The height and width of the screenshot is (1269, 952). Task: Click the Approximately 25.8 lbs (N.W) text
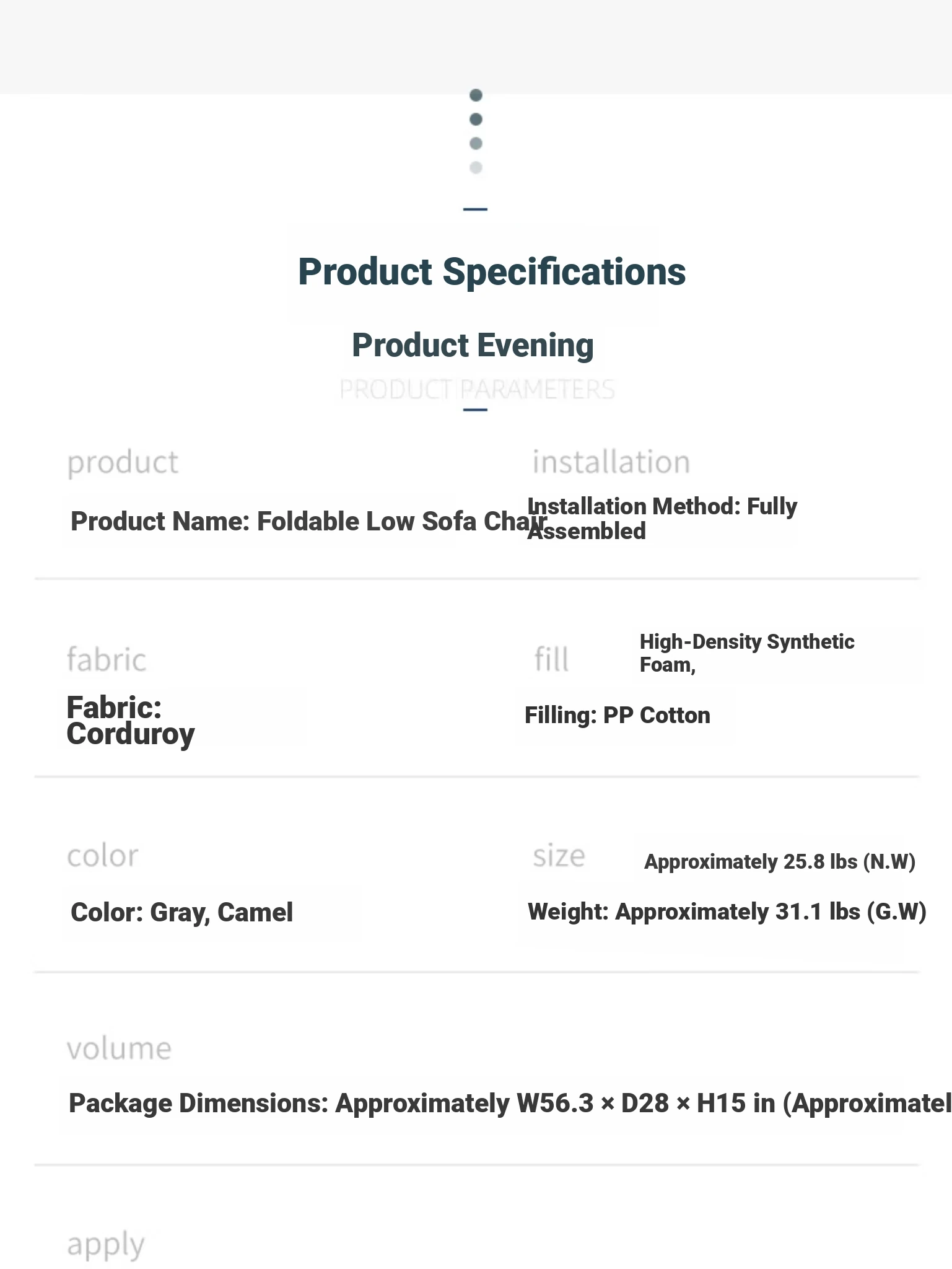(779, 862)
